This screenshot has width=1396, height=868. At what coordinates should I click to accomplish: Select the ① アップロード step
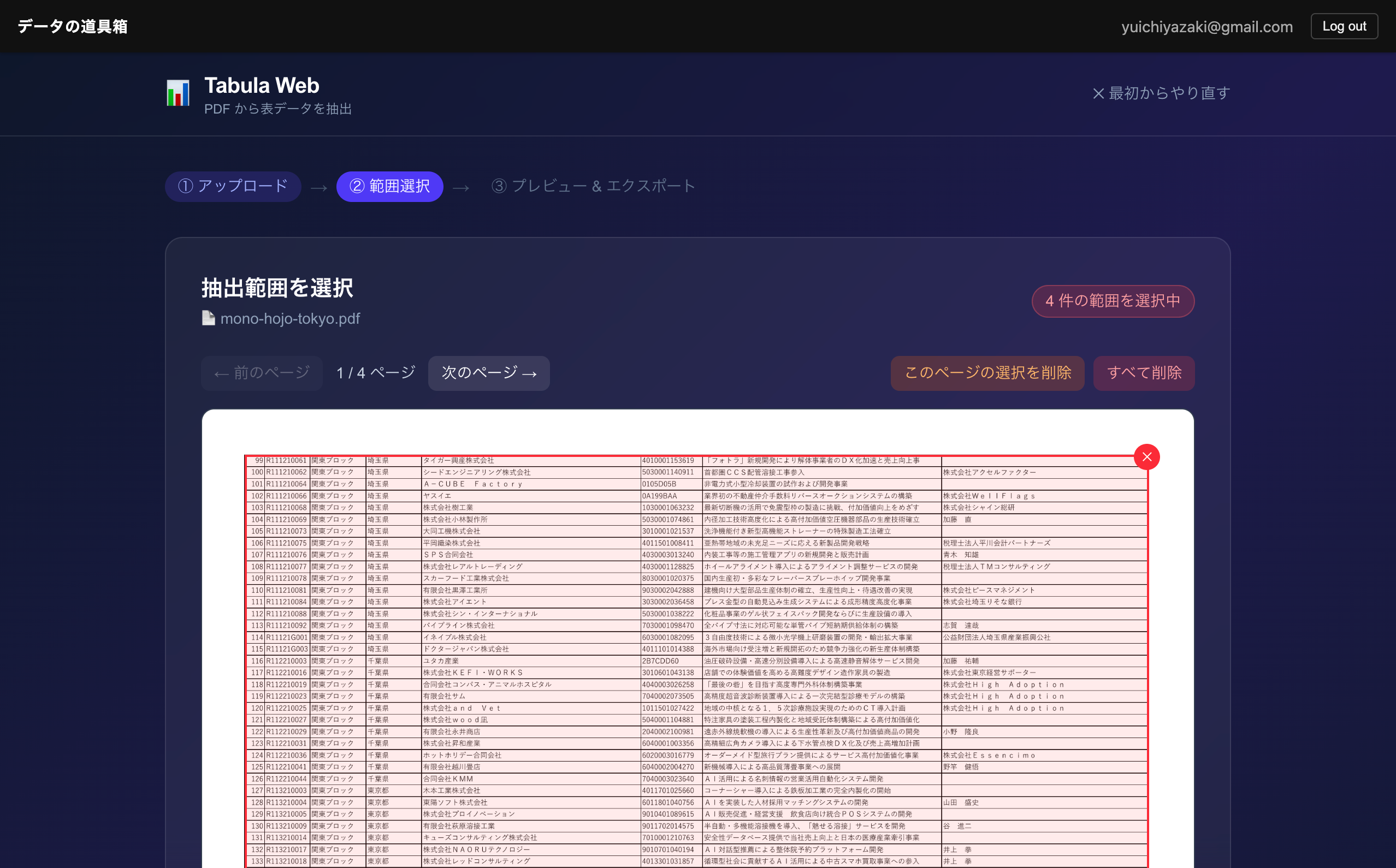pyautogui.click(x=233, y=186)
